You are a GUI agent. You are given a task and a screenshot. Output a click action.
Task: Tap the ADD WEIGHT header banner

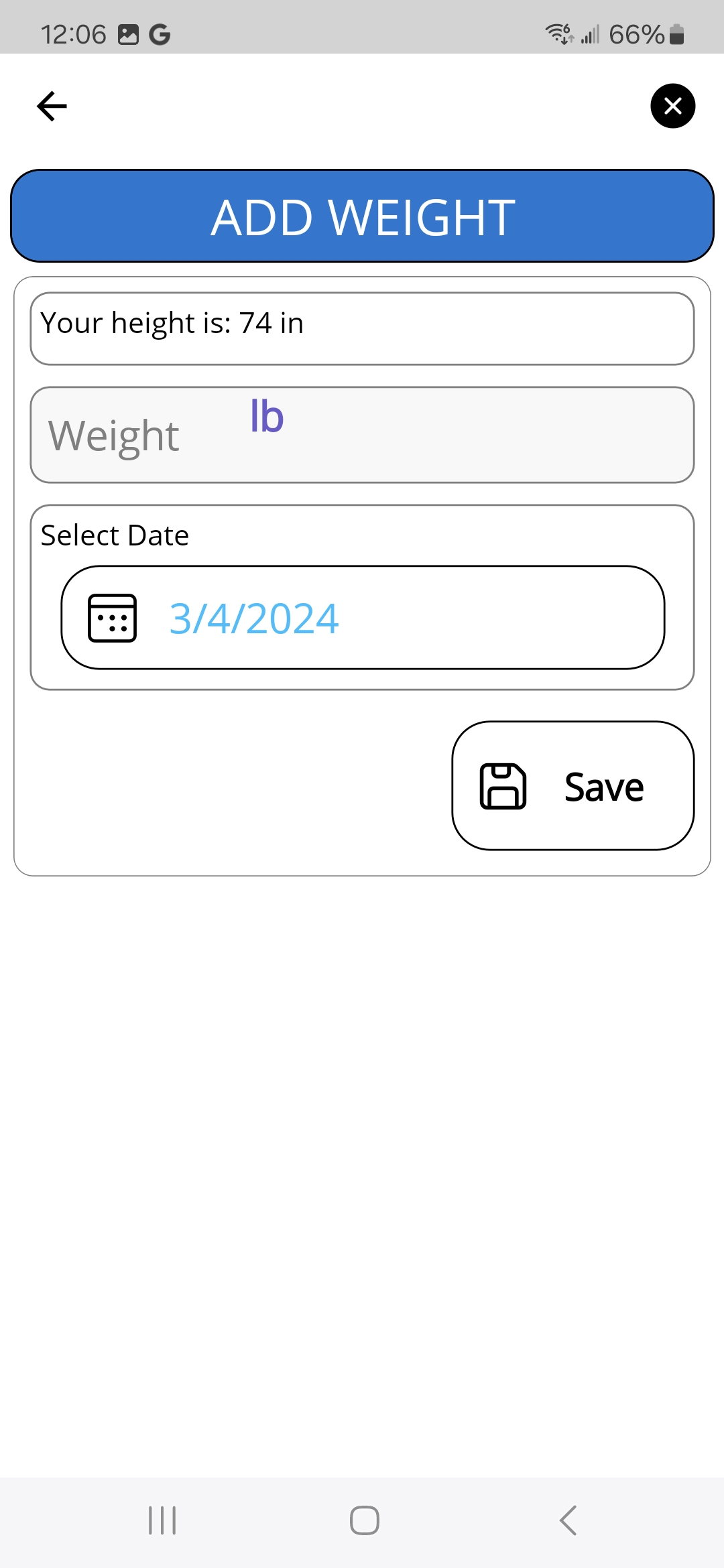[x=362, y=216]
